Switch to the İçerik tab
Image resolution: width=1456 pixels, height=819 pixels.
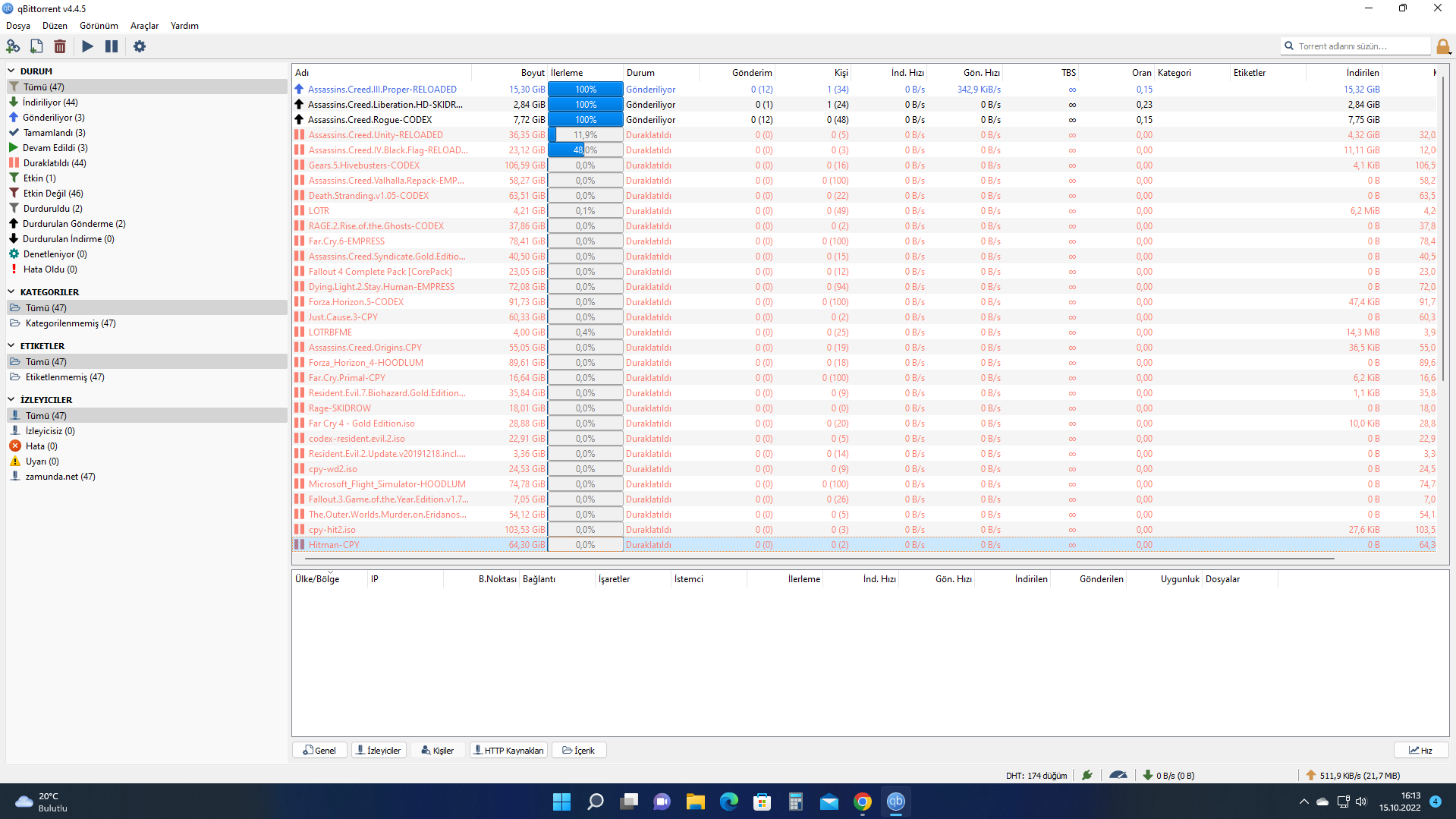[x=579, y=751]
